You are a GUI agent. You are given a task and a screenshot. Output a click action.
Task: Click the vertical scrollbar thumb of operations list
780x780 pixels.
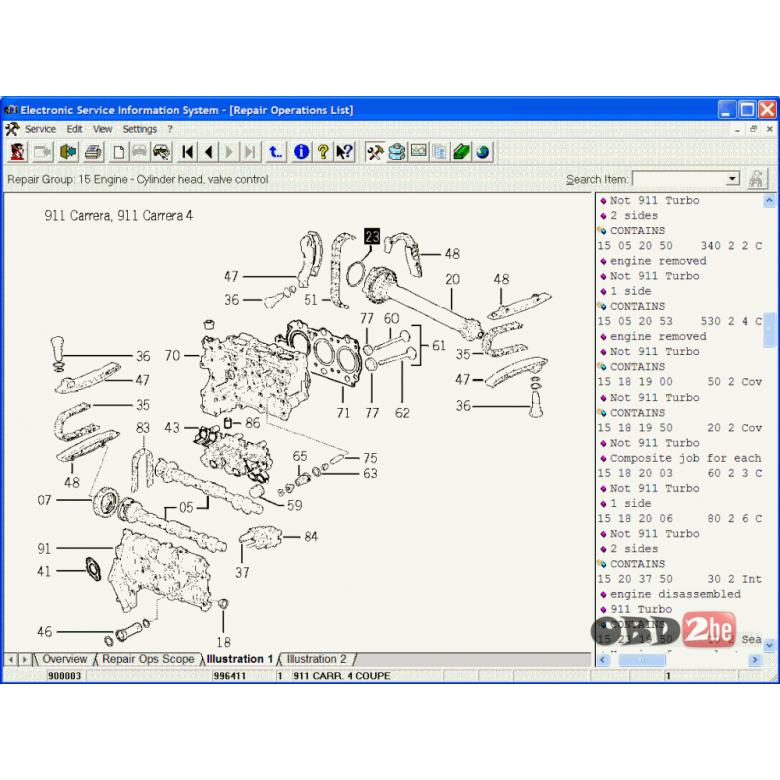coord(770,330)
